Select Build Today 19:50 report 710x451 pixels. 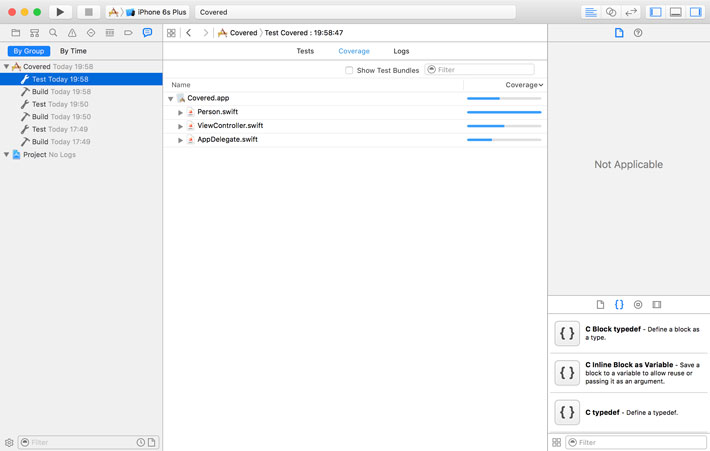coord(82,116)
